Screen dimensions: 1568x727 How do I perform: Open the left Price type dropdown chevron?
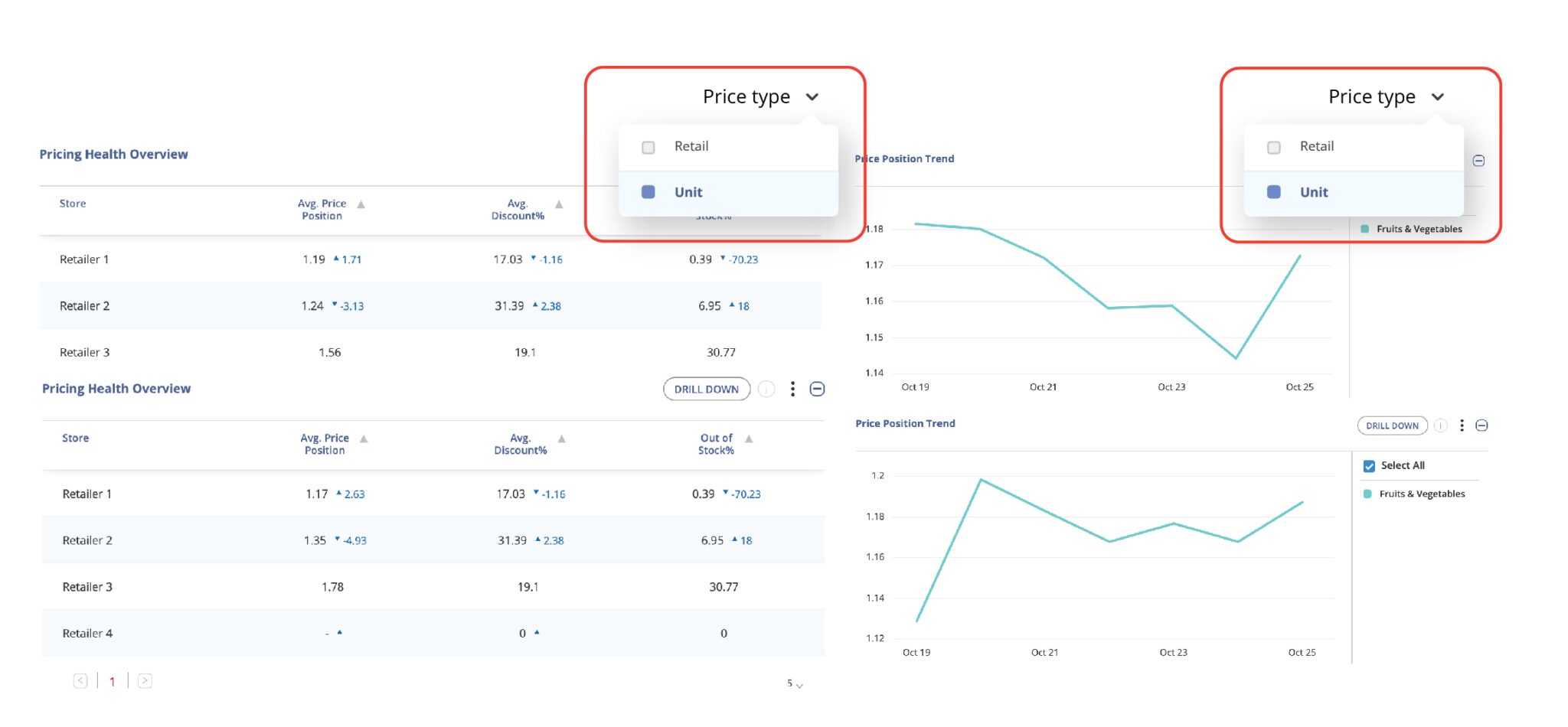(812, 97)
